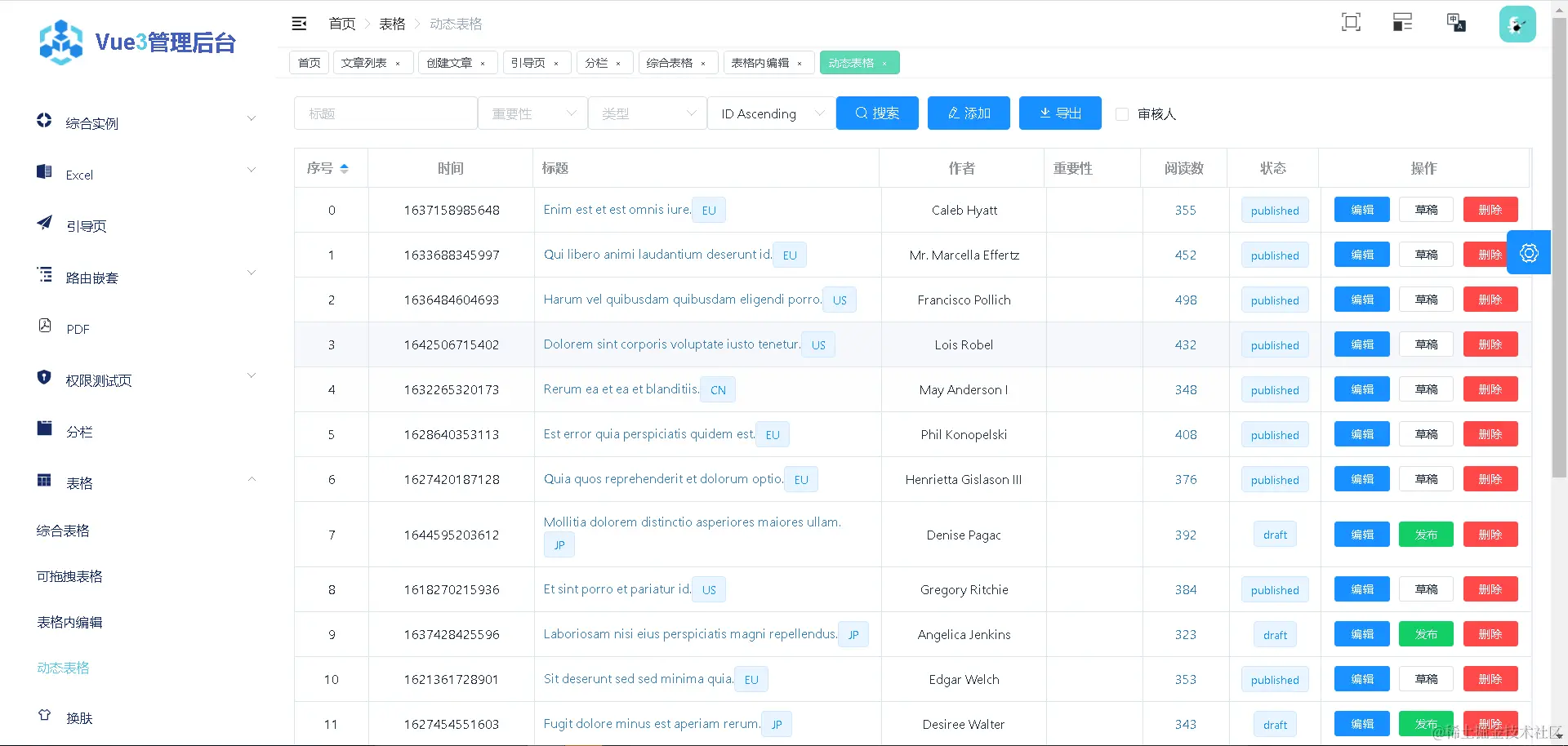Expand the Excel sidebar menu
The width and height of the screenshot is (1568, 746).
pos(252,170)
